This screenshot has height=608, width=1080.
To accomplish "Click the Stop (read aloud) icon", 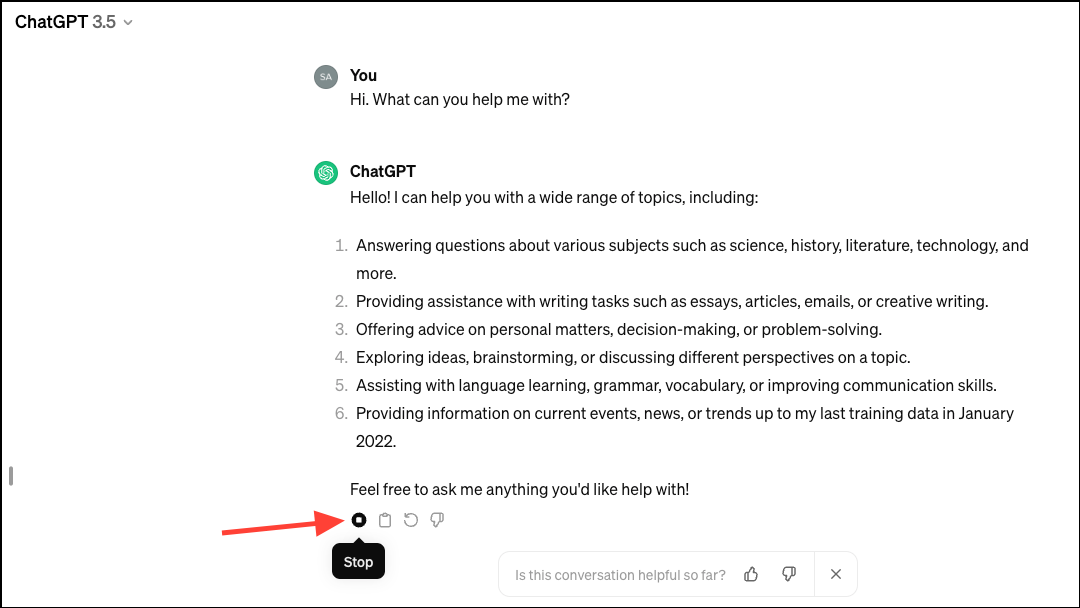I will 359,520.
